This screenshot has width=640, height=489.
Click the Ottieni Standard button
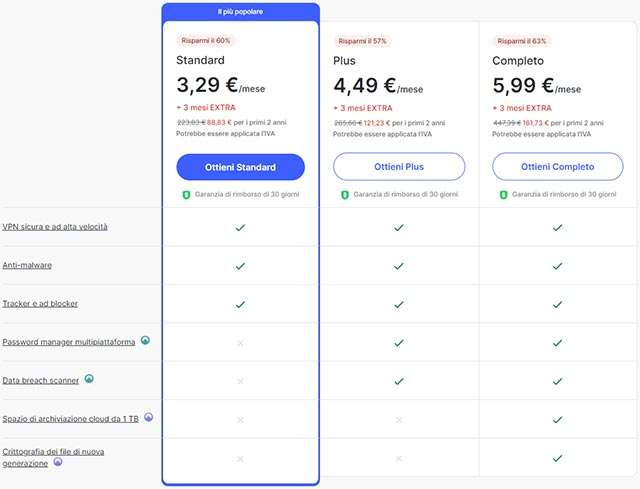pos(240,166)
